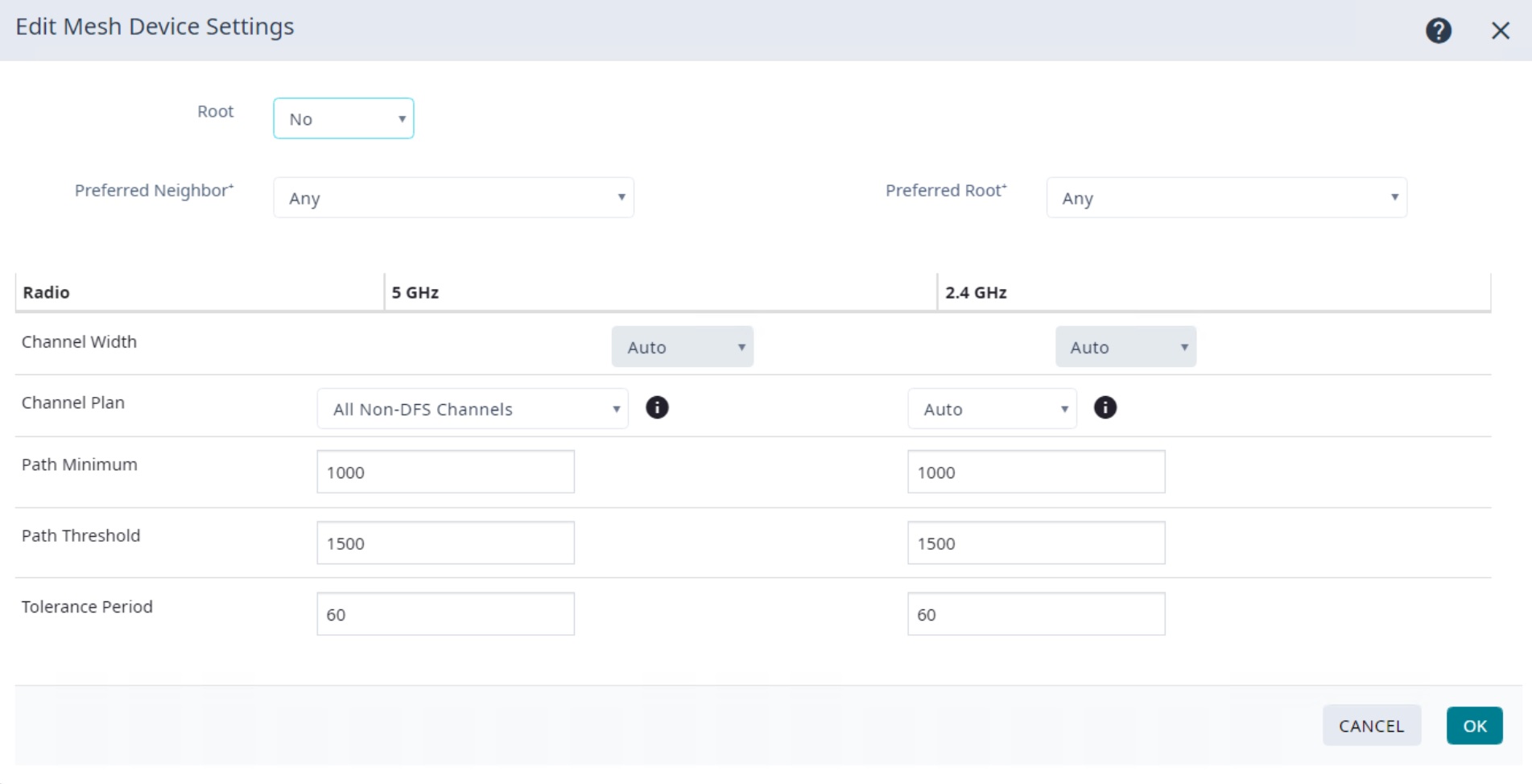Open the help for Edit Mesh Device Settings
1532x784 pixels.
pos(1438,30)
